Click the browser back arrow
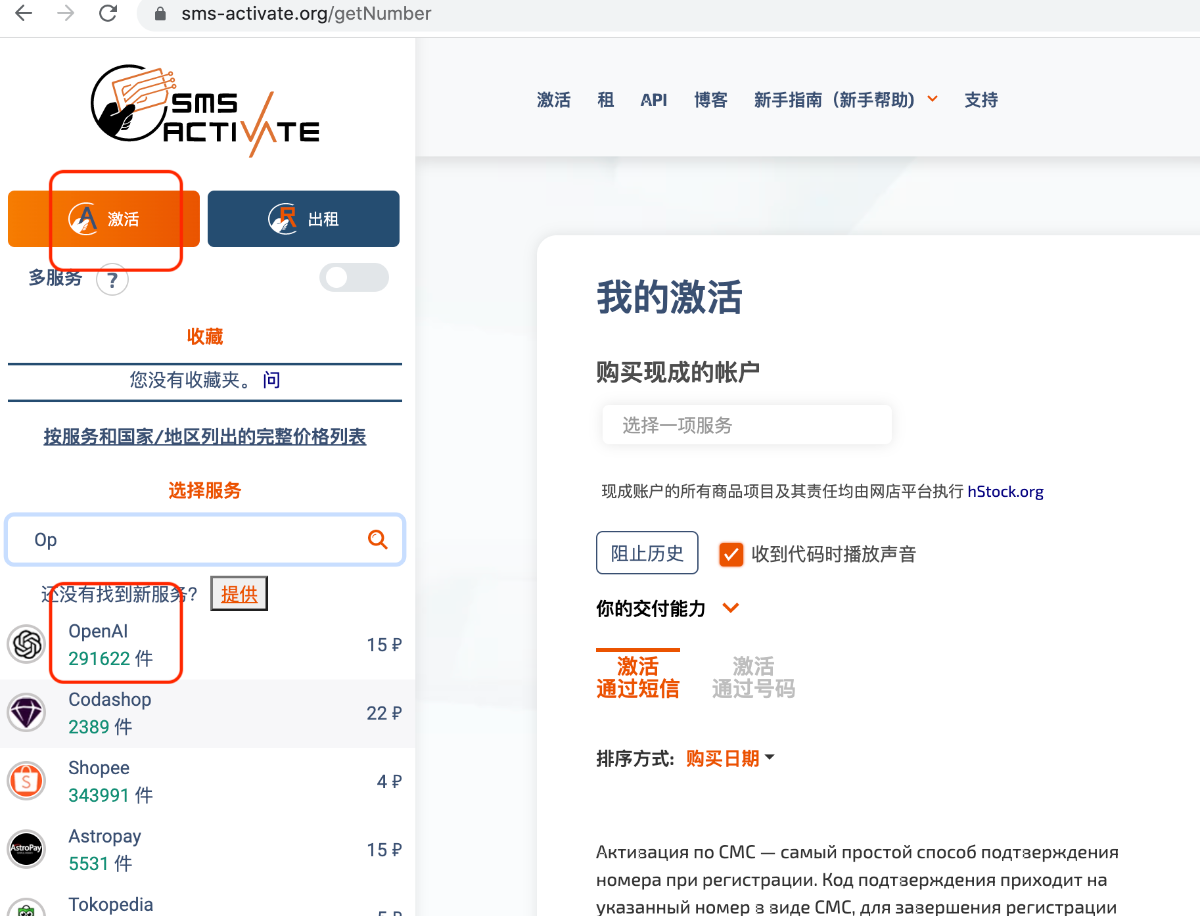Viewport: 1200px width, 916px height. click(x=23, y=14)
